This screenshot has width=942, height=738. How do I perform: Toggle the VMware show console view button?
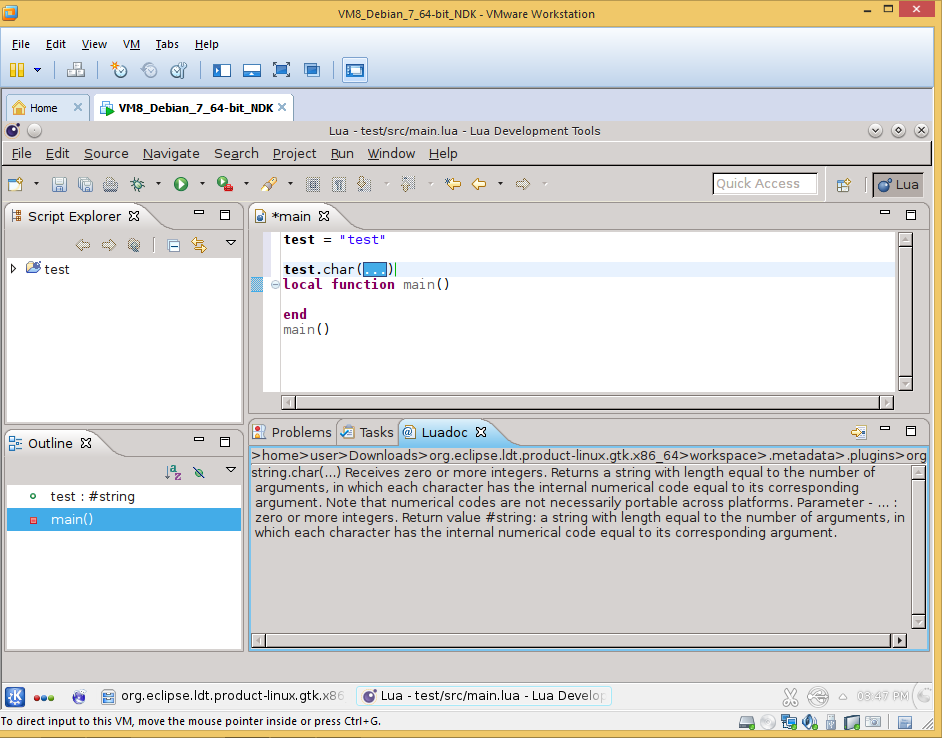(x=355, y=70)
